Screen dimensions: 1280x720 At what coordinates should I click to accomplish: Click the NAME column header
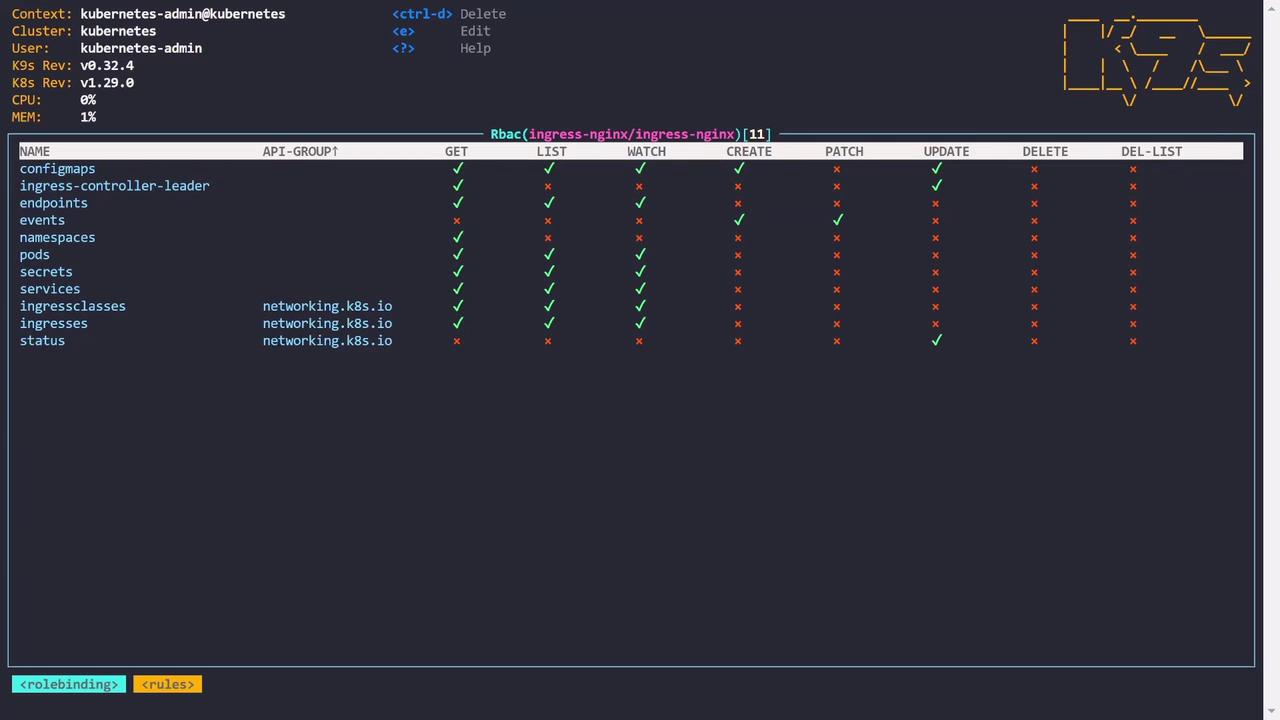pyautogui.click(x=35, y=151)
